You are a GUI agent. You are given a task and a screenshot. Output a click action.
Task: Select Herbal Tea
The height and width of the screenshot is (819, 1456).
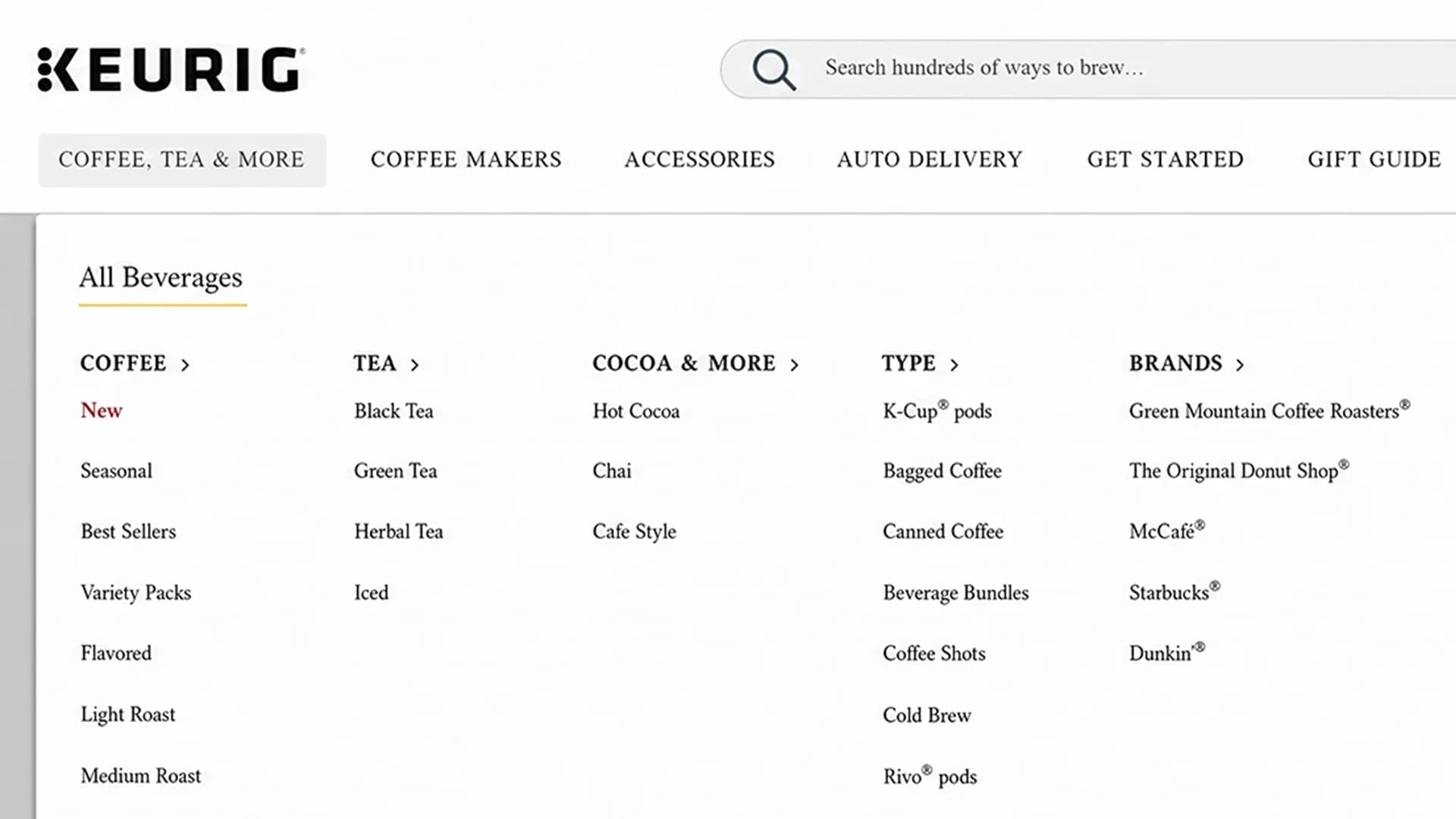pos(398,532)
